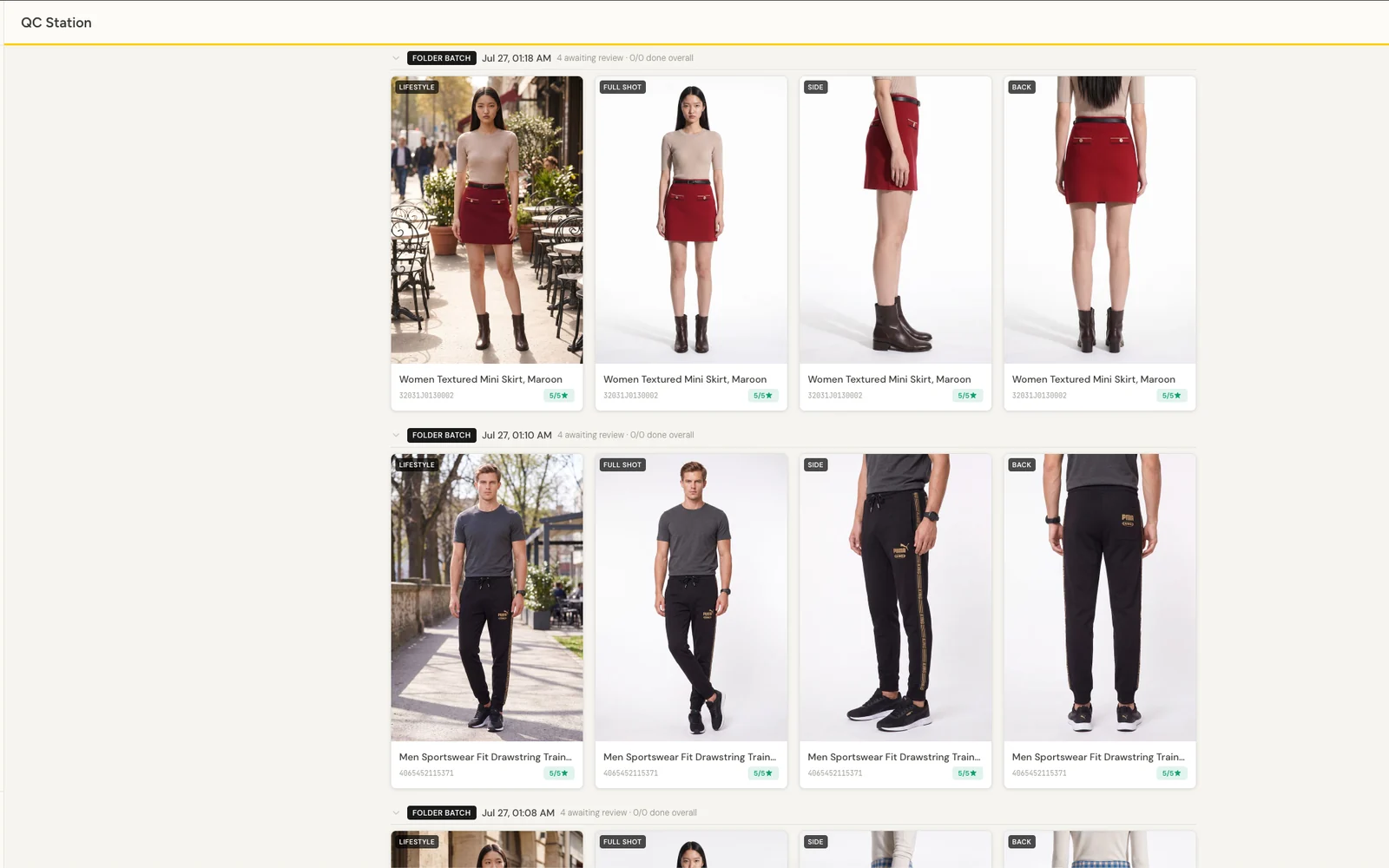
Task: Open the Side photo of the maroon skirt
Action: pos(895,220)
